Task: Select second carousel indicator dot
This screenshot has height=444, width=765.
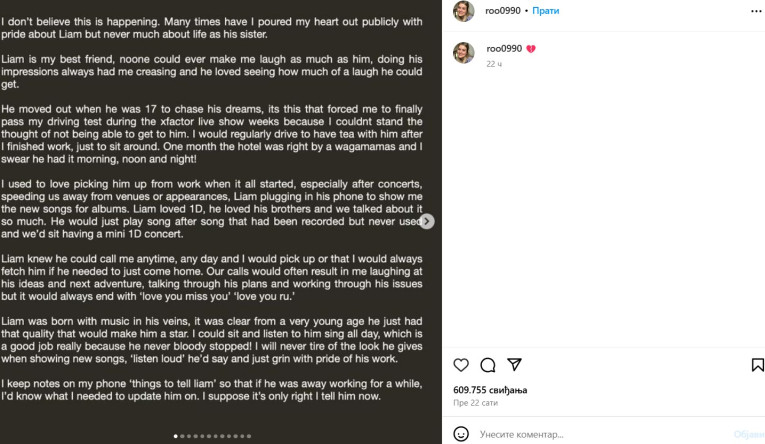Action: [x=182, y=436]
